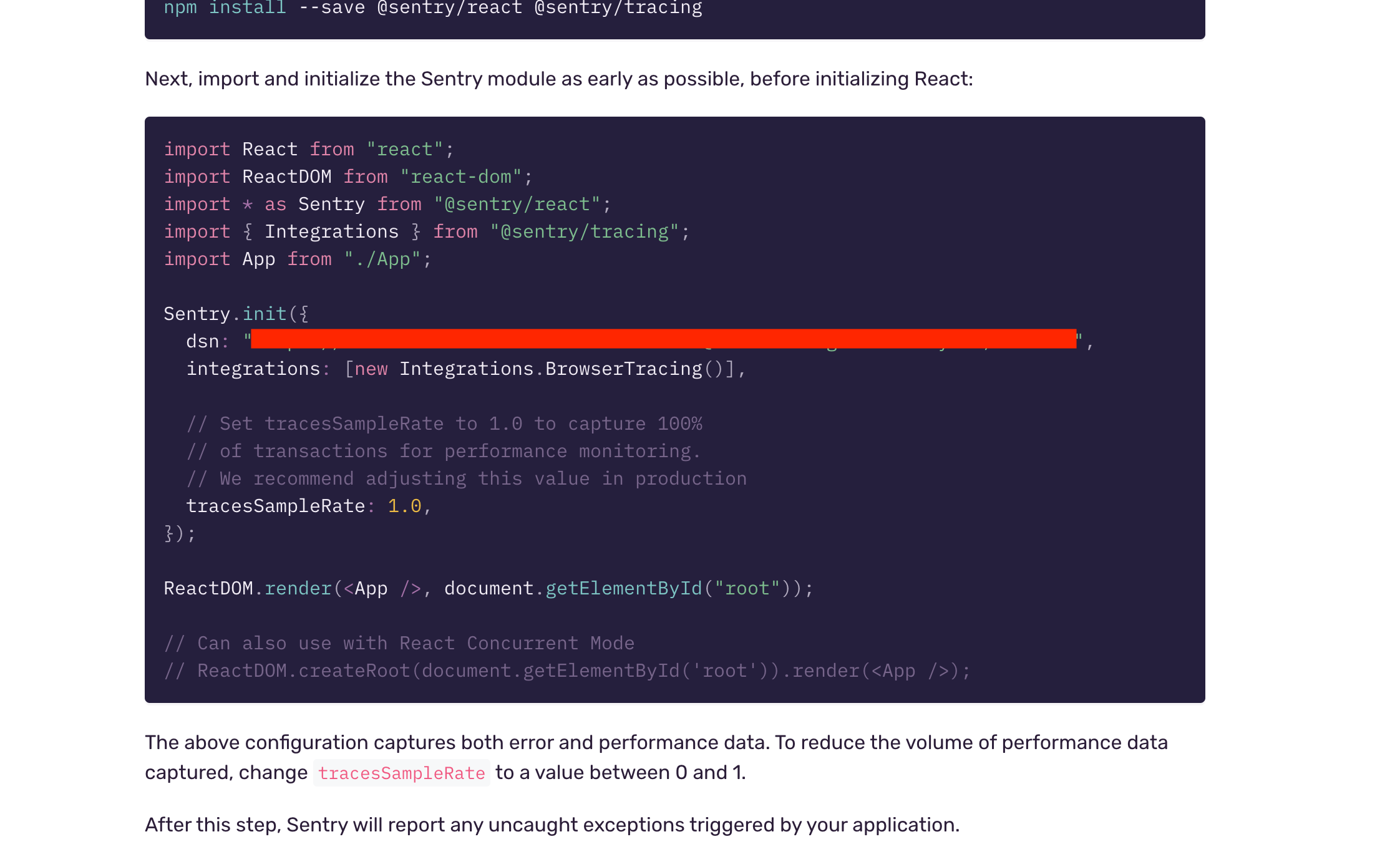
Task: Click the "@sentry/tracing" import string
Action: (584, 232)
